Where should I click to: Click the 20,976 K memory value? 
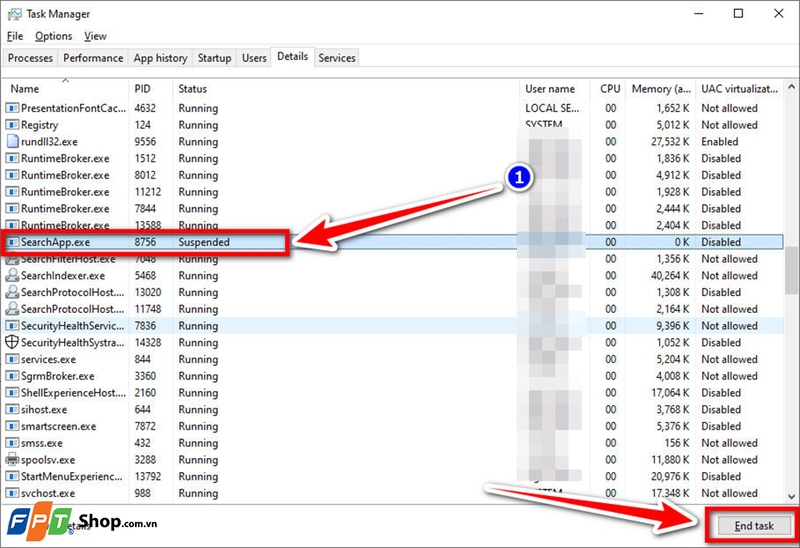(670, 477)
